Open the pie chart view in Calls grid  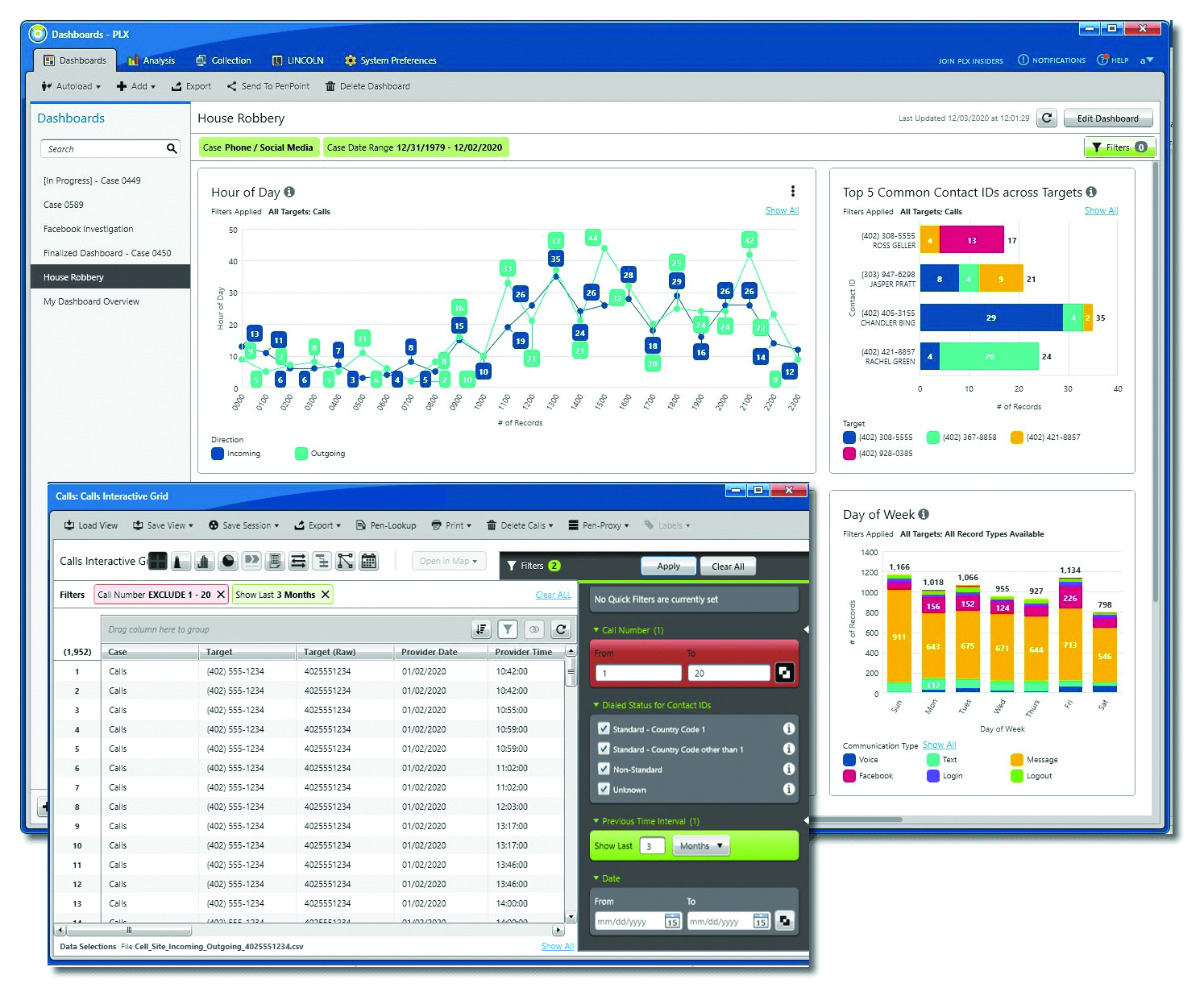click(228, 561)
